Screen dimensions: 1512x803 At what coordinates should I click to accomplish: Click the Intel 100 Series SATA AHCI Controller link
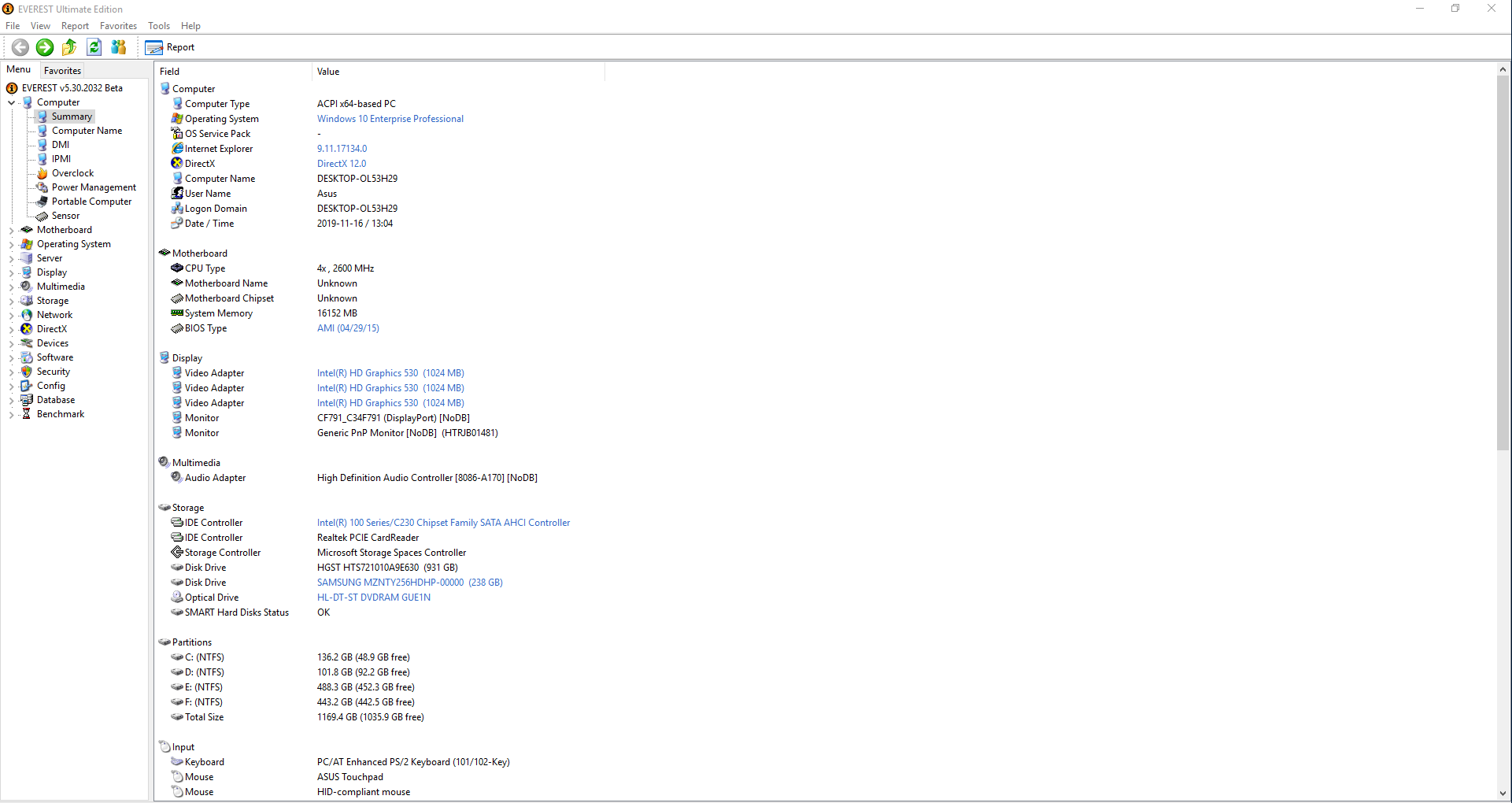point(443,523)
